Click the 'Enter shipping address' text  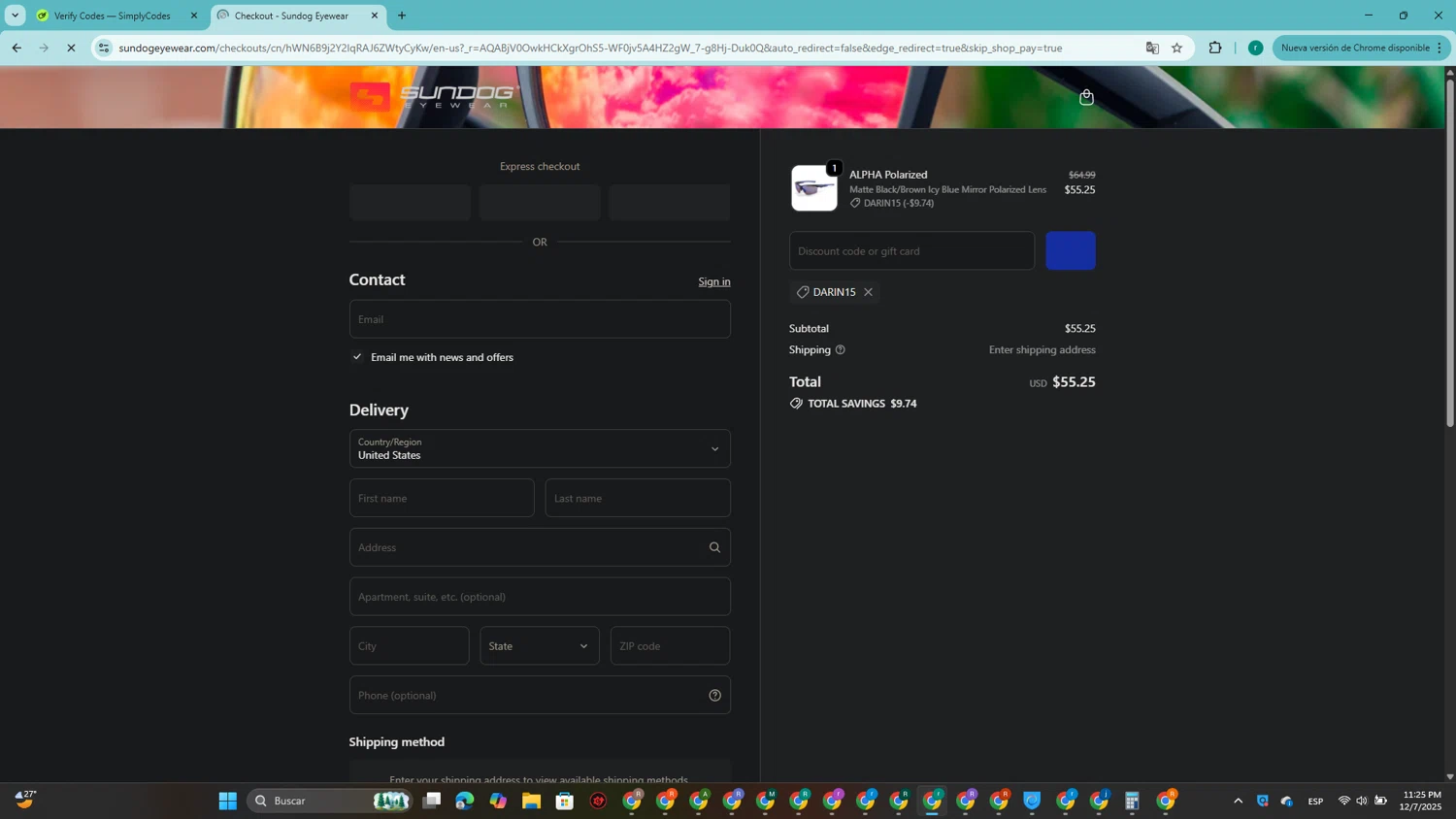[x=1042, y=349]
